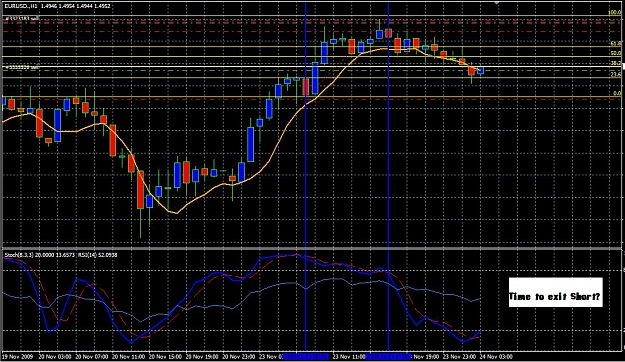The image size is (625, 362).
Task: Select the second highlighted blue time-axis marker
Action: pos(388,356)
